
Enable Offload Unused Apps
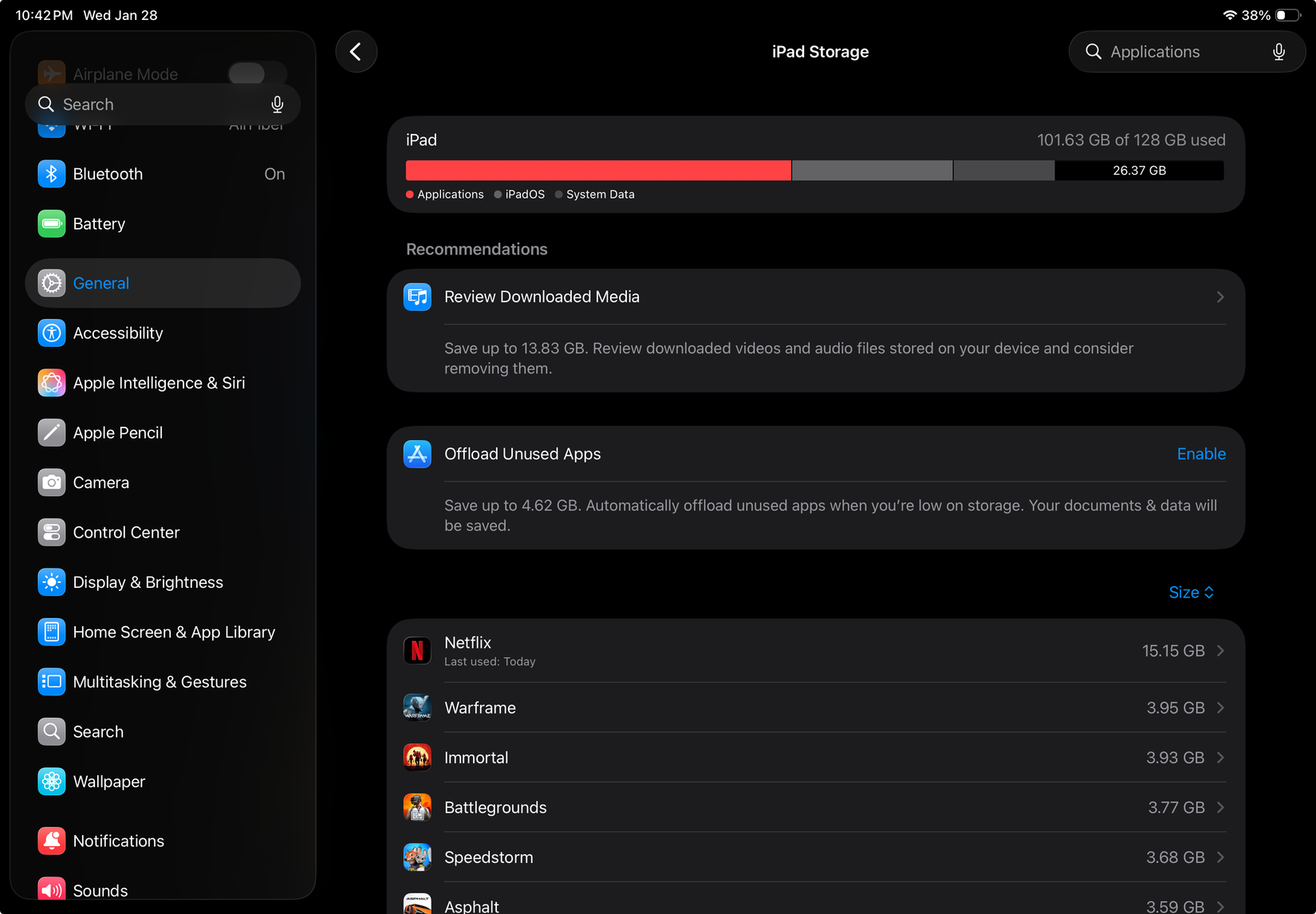[x=1201, y=454]
